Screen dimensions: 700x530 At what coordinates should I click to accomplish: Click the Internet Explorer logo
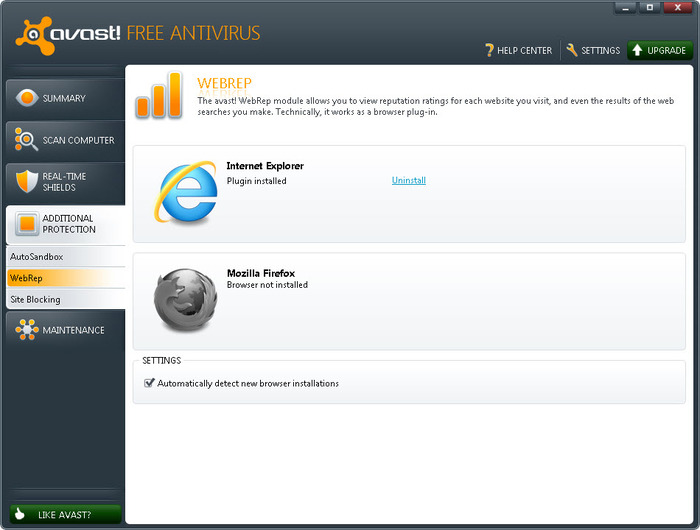(x=186, y=192)
